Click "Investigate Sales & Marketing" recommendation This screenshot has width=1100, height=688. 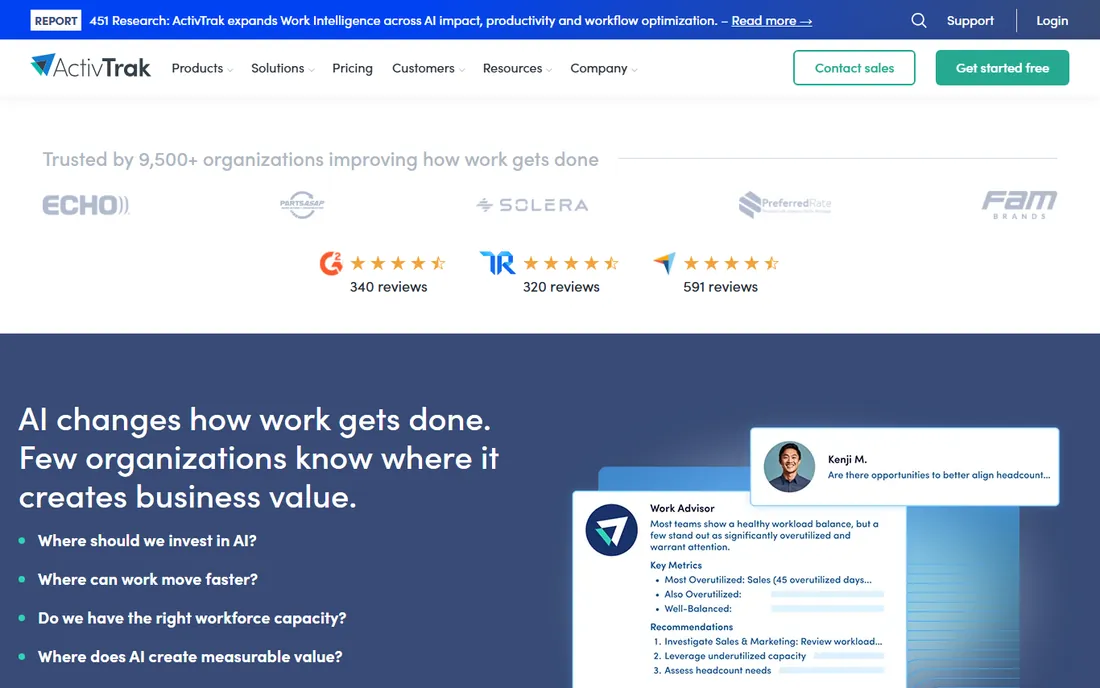[x=772, y=642]
